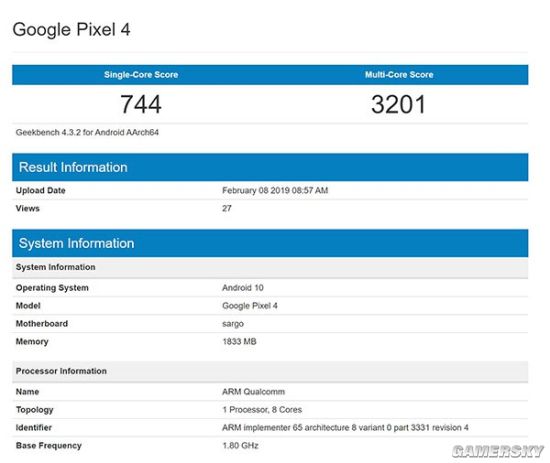Screen dimensions: 550x463
Task: Click the 744 single-core score value
Action: (x=141, y=104)
